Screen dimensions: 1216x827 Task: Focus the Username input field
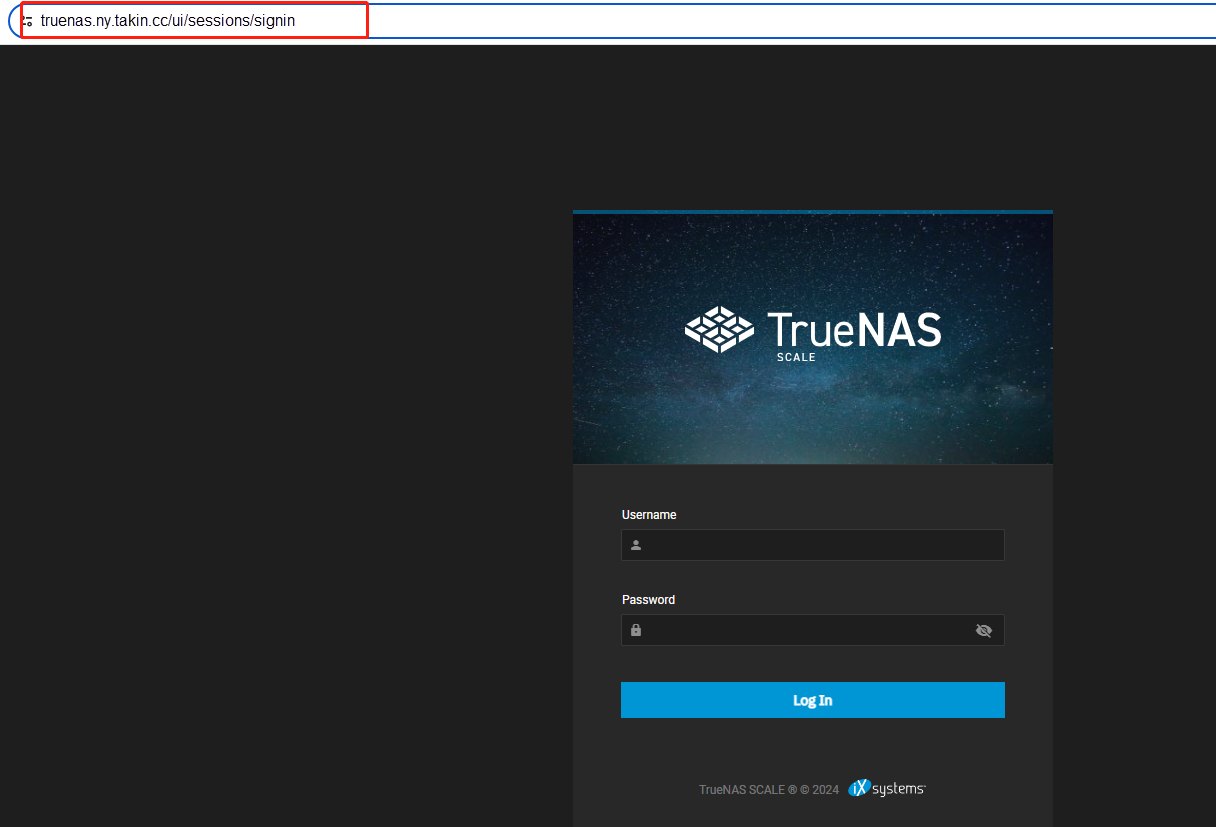click(x=813, y=545)
